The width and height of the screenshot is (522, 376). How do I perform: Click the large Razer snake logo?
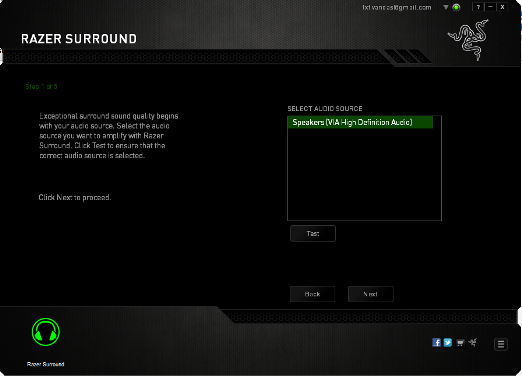point(468,40)
